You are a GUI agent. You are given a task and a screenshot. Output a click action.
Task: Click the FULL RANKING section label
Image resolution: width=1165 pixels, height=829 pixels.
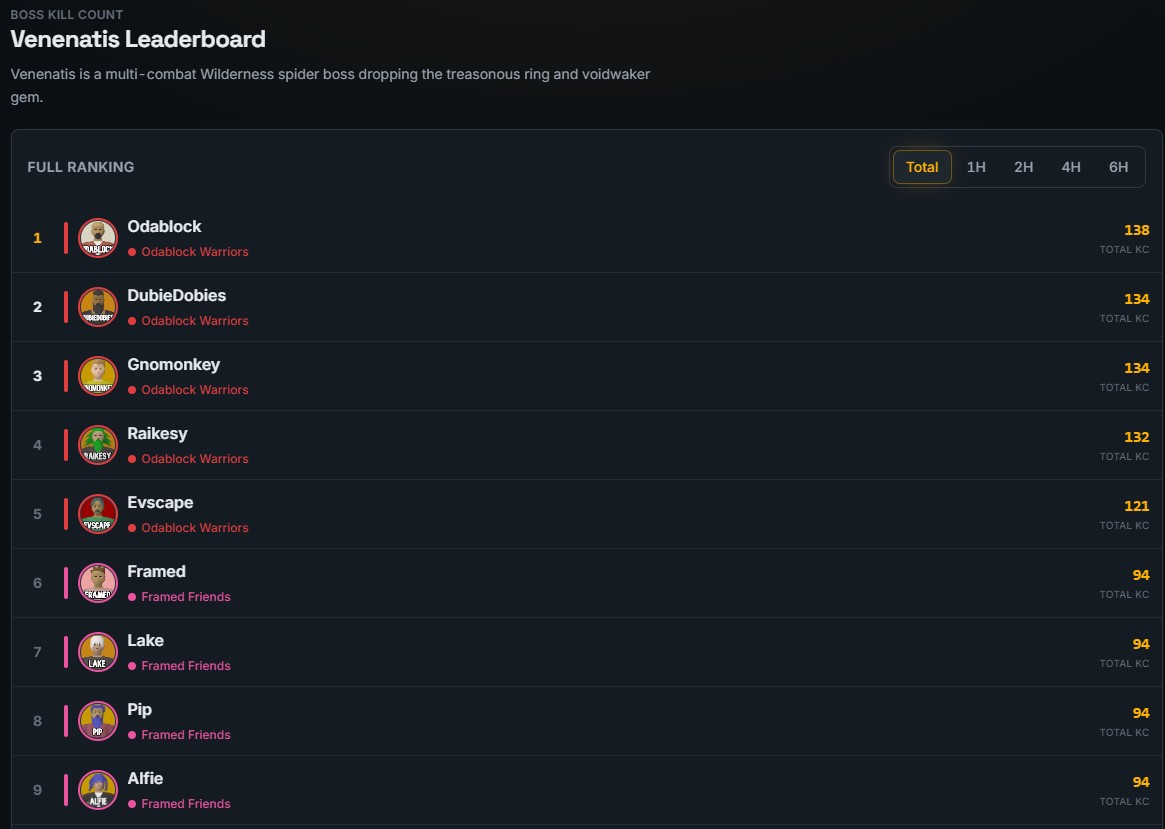point(81,167)
